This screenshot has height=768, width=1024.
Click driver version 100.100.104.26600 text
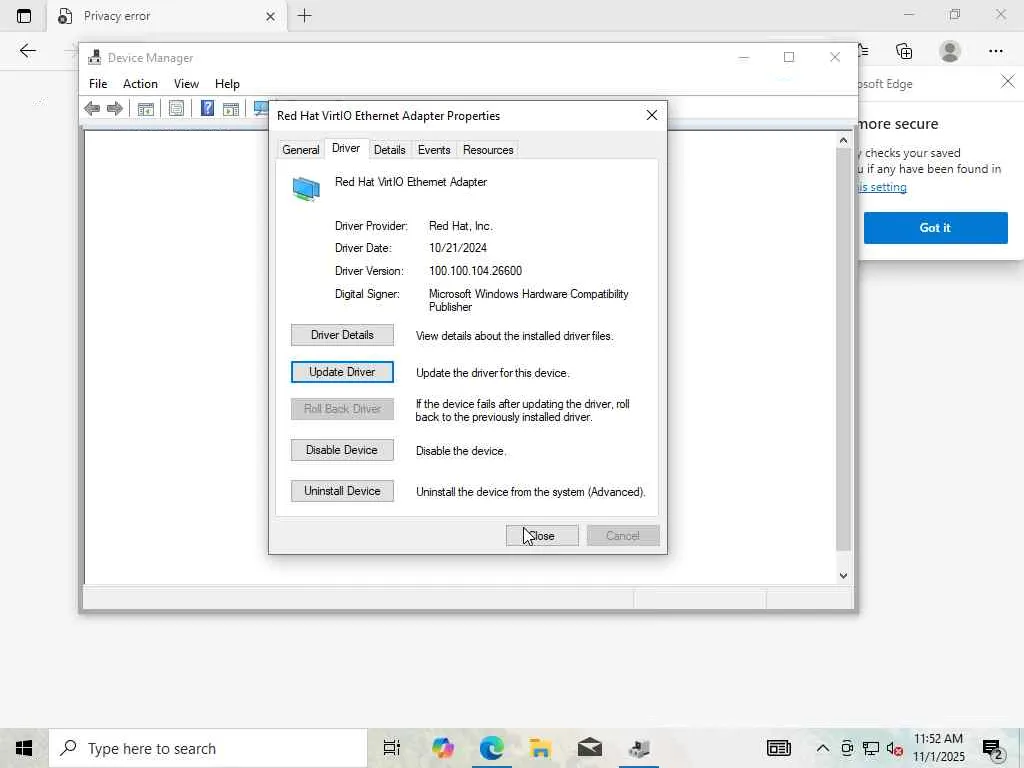point(475,271)
